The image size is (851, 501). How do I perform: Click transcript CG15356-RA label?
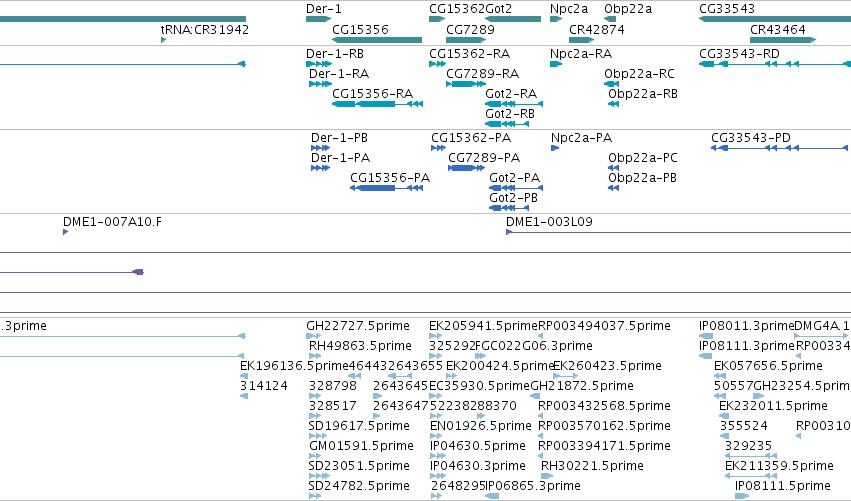(372, 94)
